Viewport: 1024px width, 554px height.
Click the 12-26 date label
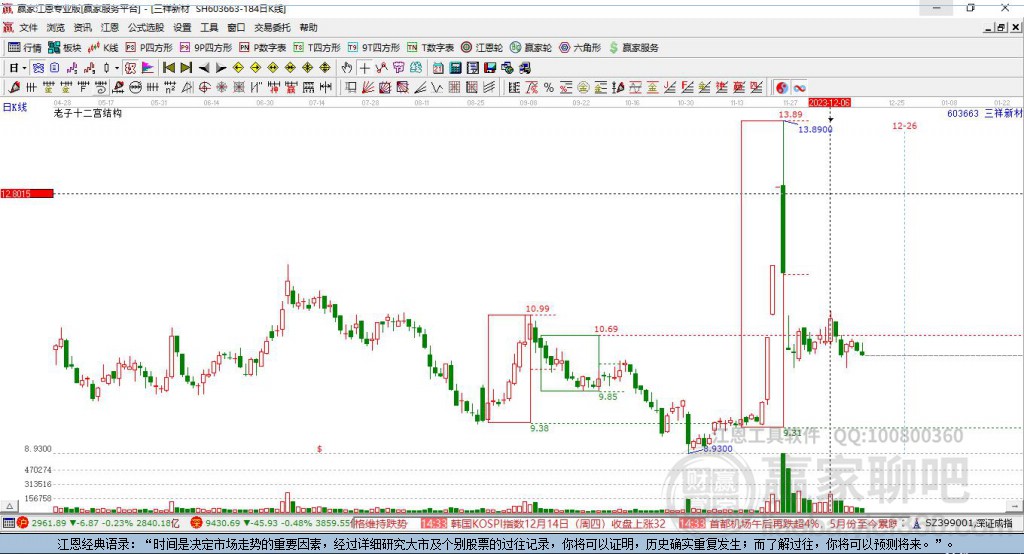tap(904, 125)
